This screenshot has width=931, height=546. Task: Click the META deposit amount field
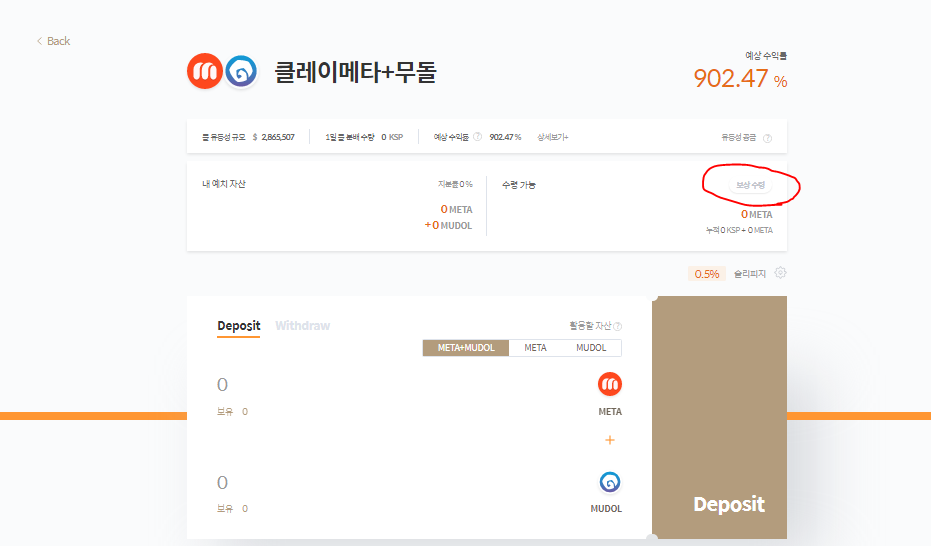point(223,385)
